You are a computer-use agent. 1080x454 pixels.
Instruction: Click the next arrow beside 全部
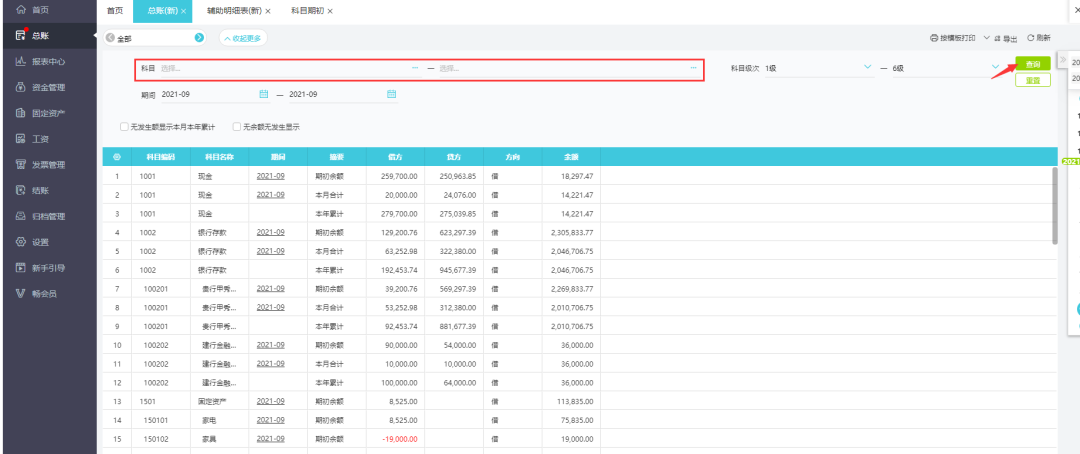(x=199, y=38)
